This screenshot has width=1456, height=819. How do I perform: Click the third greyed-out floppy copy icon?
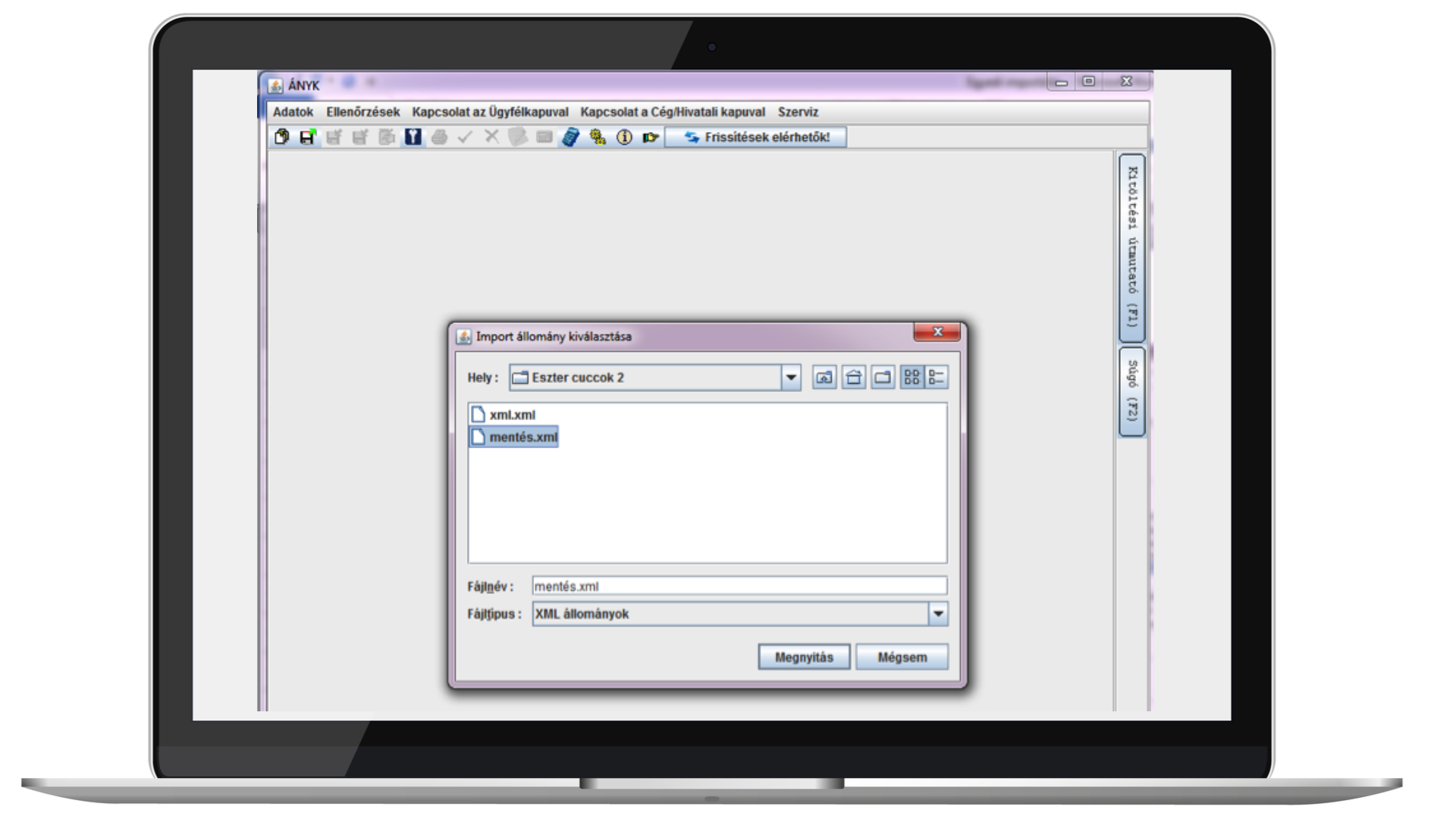tap(387, 137)
